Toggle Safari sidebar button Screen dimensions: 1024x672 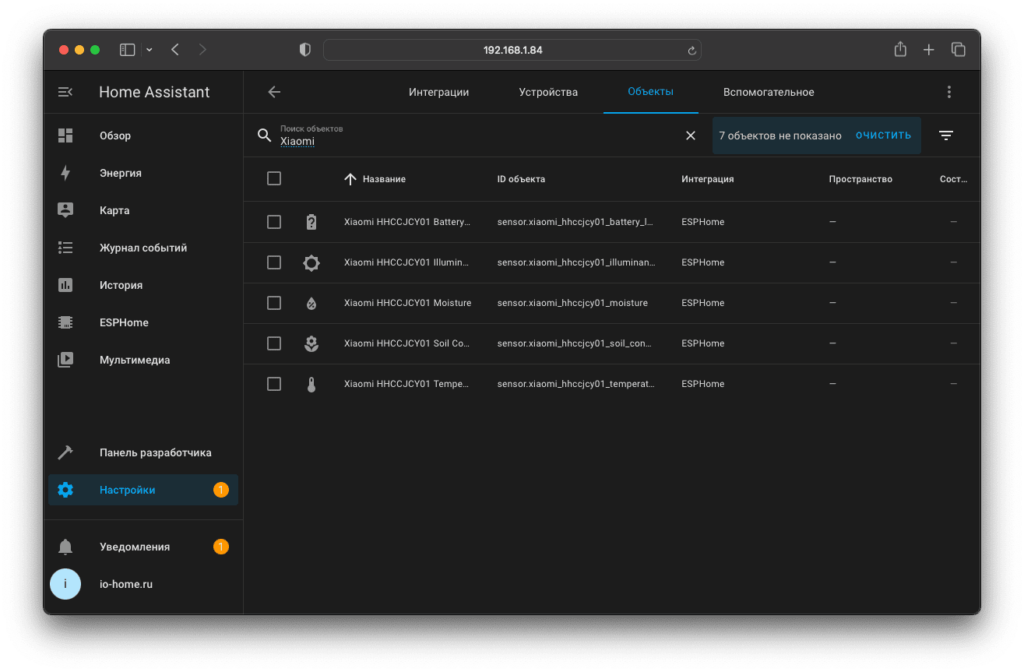tap(127, 50)
